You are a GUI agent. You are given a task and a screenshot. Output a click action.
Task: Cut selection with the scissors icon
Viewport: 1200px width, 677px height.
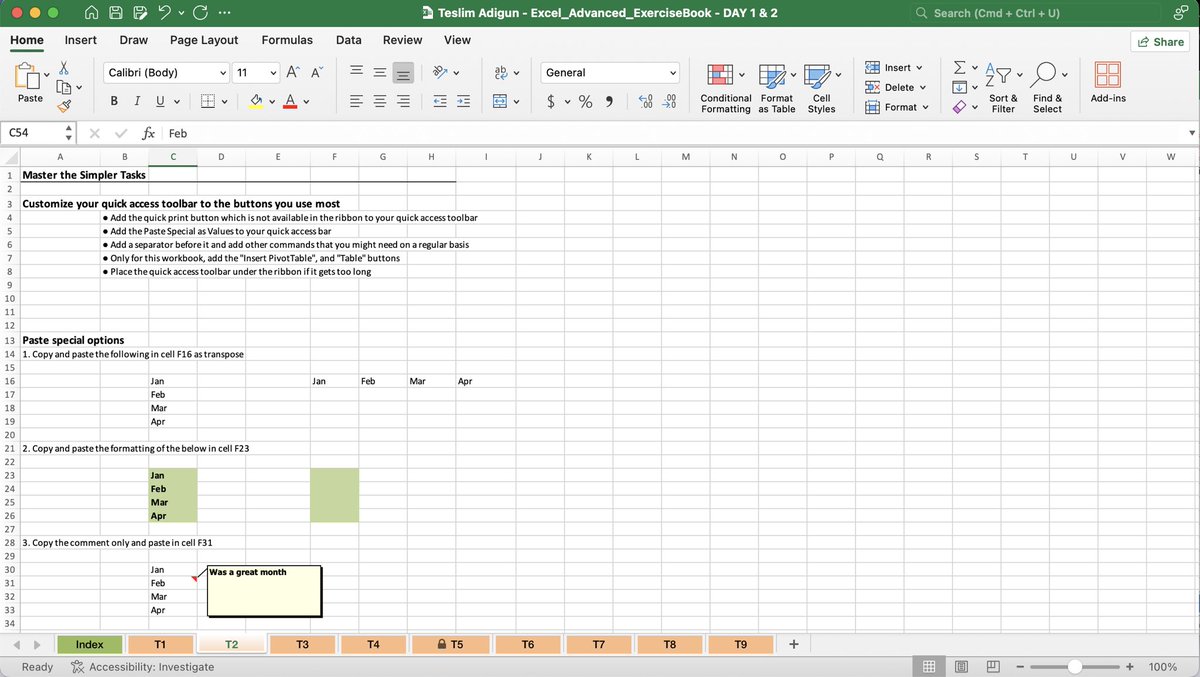coord(64,67)
